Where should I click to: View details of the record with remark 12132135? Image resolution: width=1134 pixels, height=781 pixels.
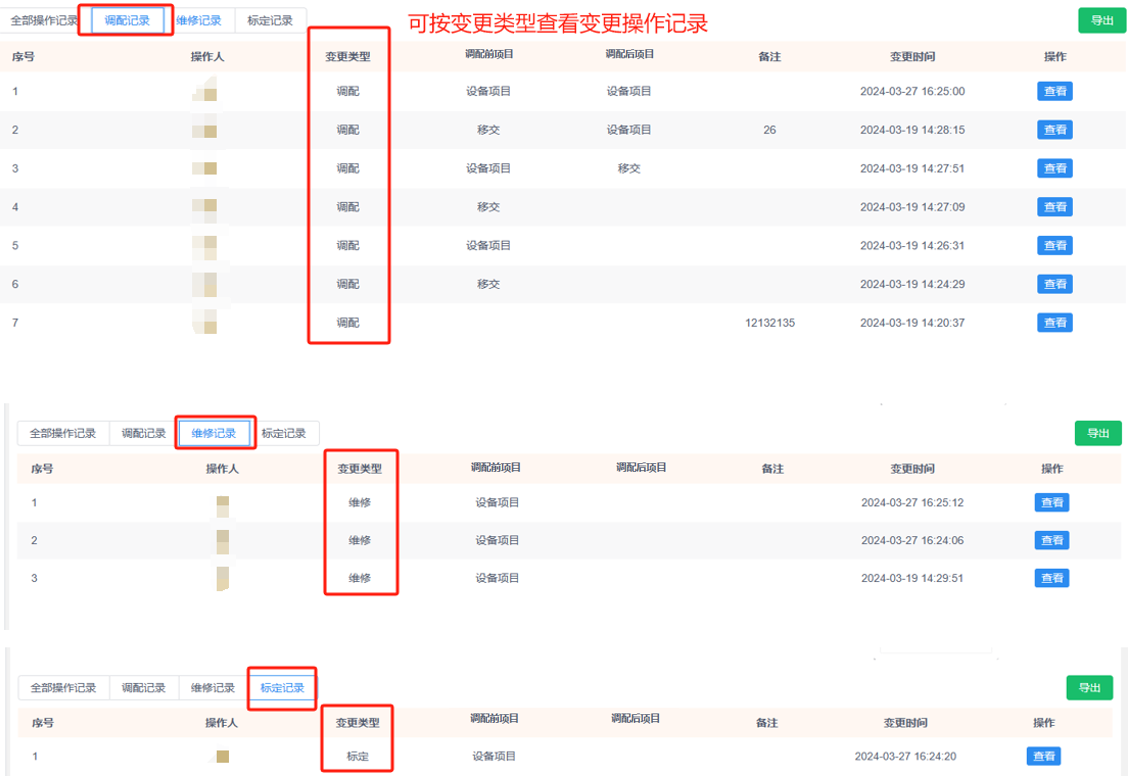(x=1054, y=322)
